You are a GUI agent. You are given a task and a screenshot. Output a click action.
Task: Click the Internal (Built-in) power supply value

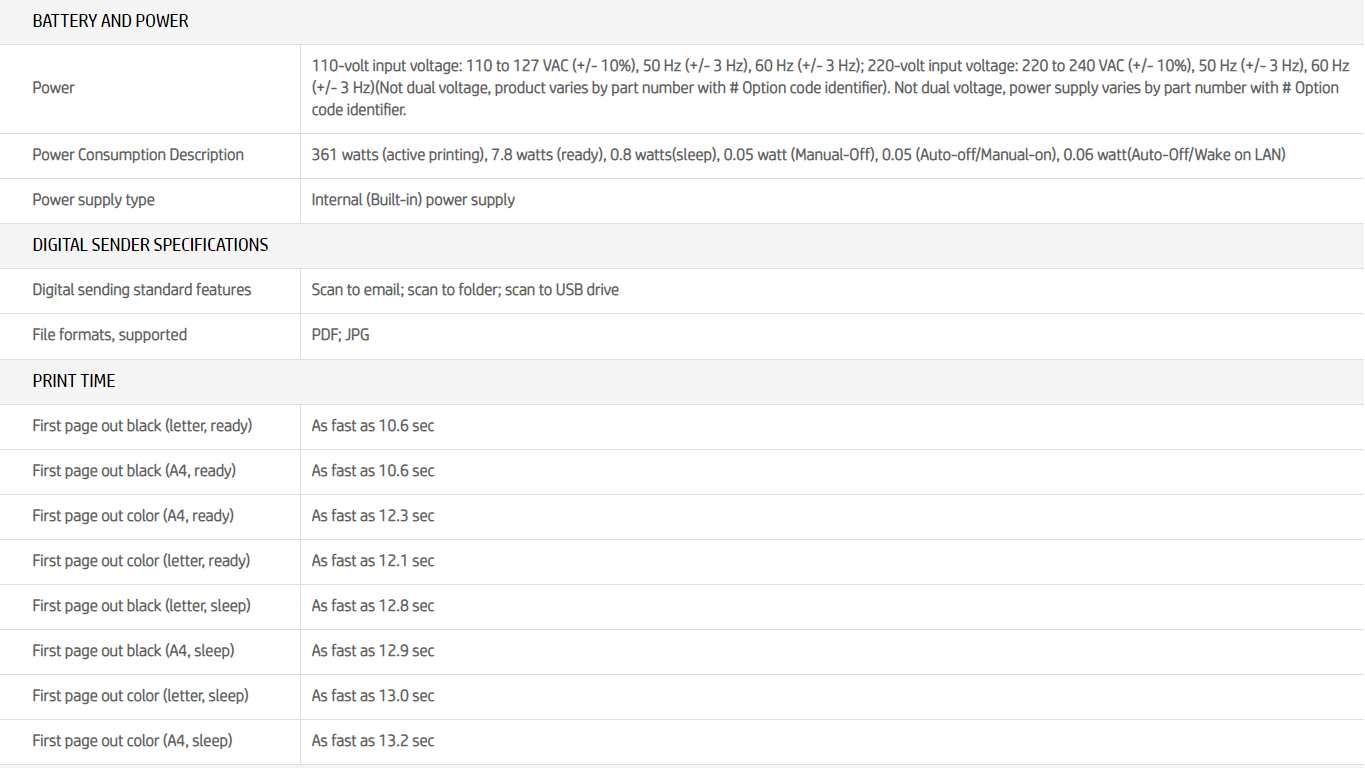413,200
